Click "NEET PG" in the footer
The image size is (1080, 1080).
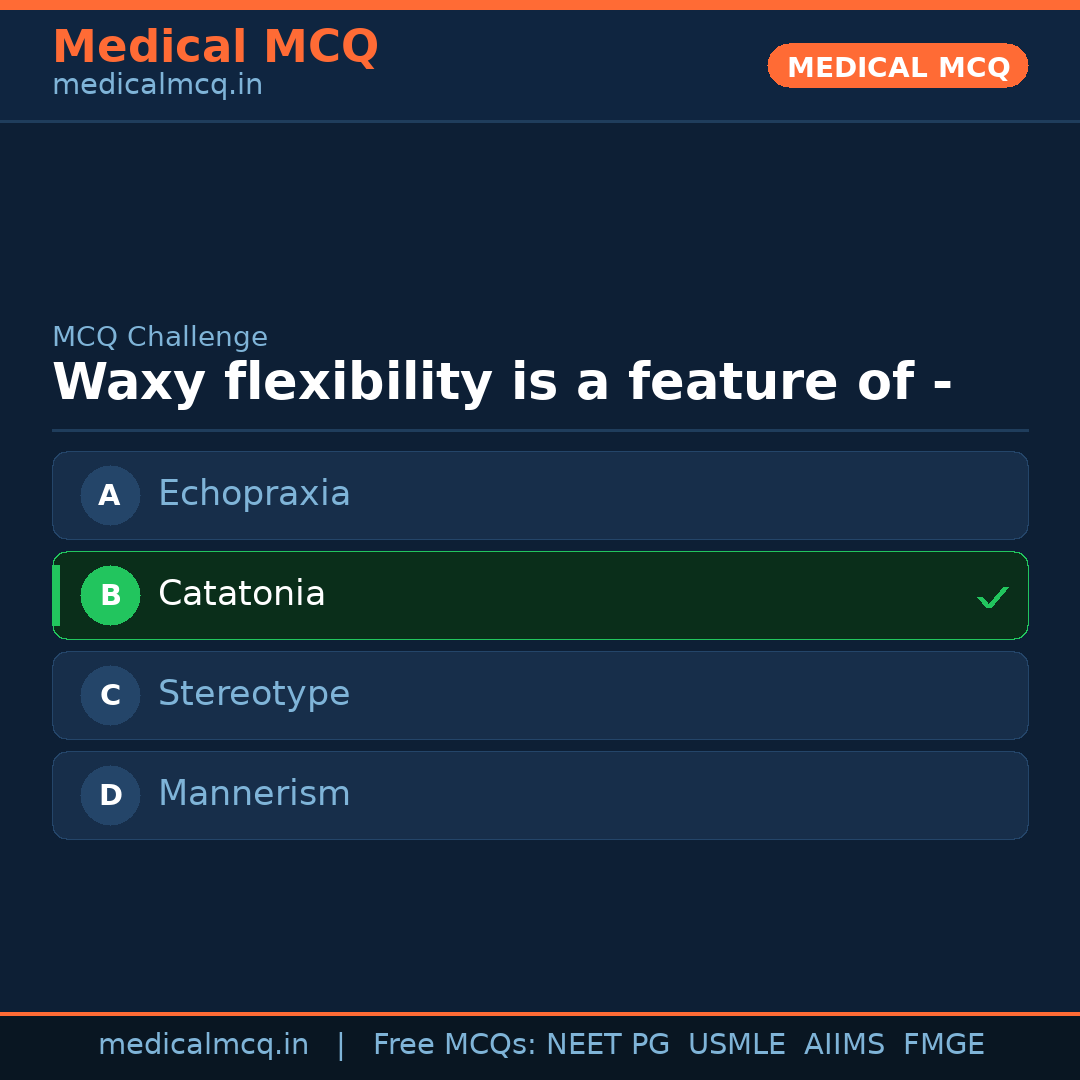pos(608,1045)
